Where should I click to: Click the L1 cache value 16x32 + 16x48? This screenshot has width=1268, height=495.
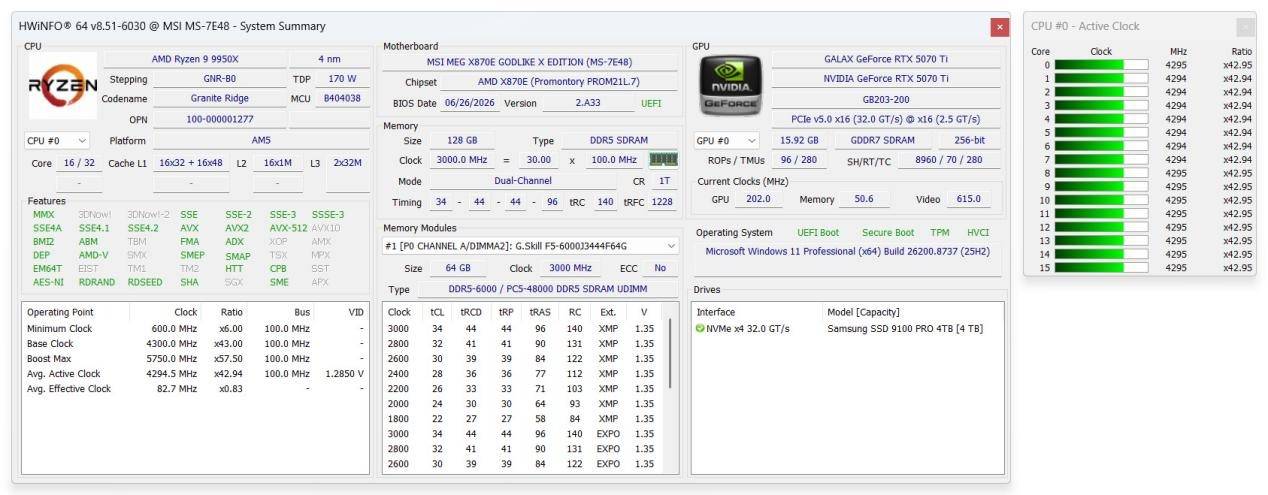pos(191,163)
